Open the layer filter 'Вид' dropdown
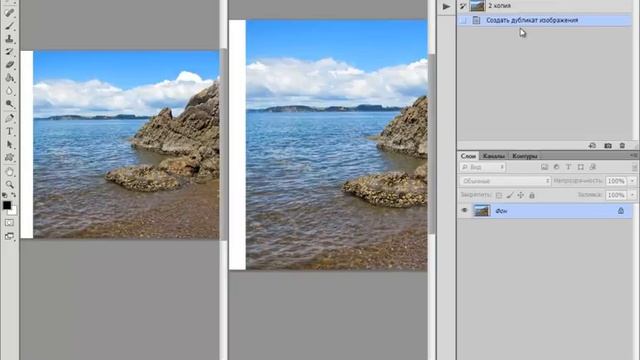The image size is (640, 360). 482,167
